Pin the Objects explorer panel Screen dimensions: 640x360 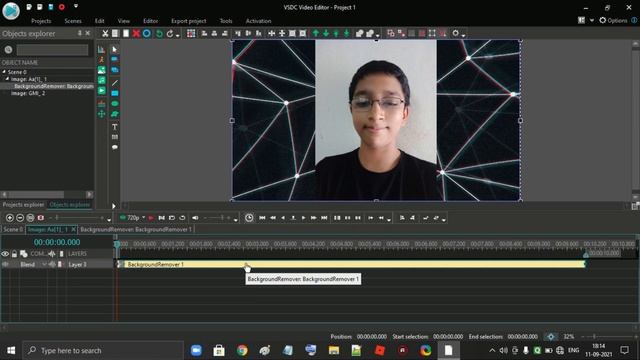tap(80, 33)
